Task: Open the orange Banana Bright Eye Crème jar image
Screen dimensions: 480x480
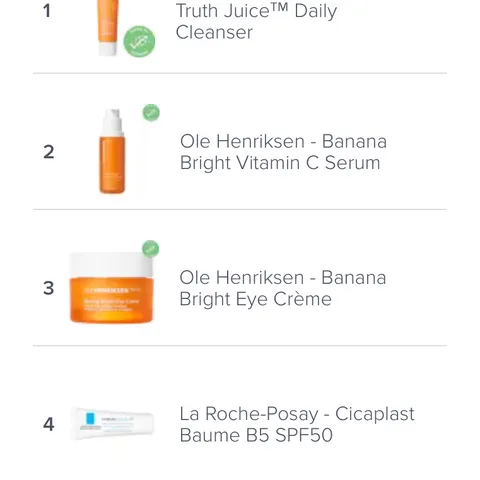Action: [x=111, y=287]
